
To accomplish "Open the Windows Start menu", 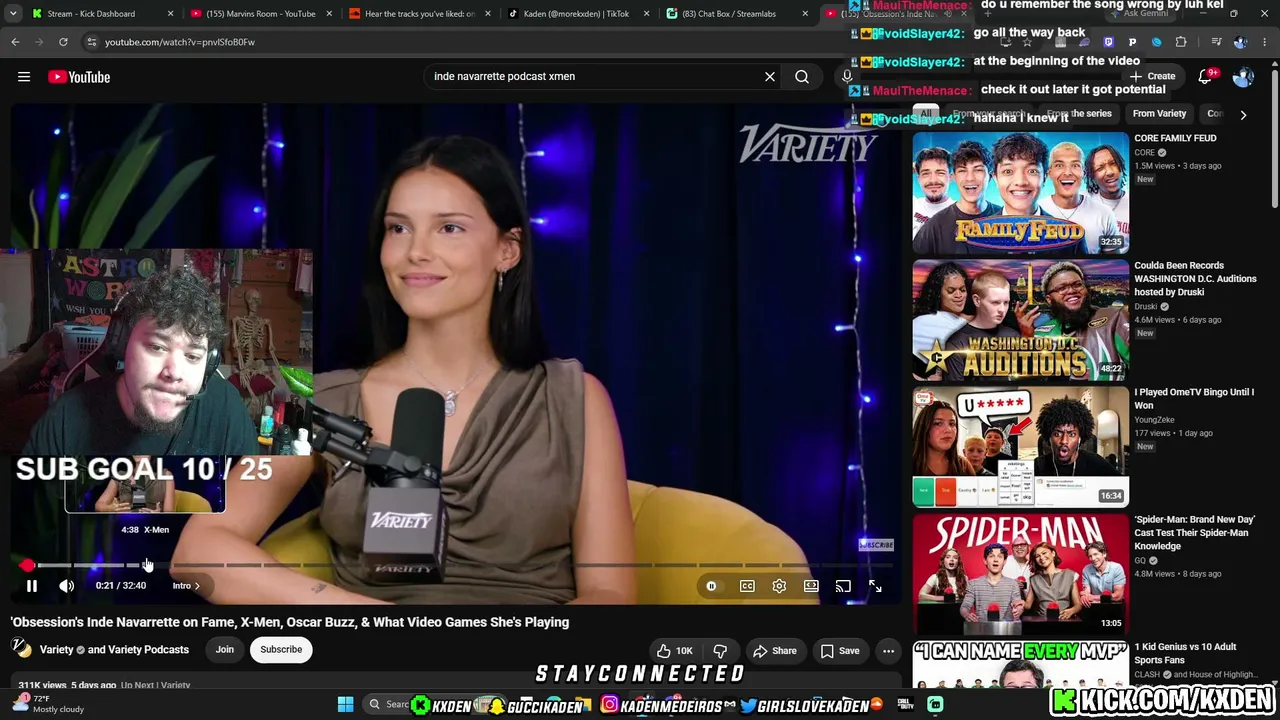I will [345, 705].
